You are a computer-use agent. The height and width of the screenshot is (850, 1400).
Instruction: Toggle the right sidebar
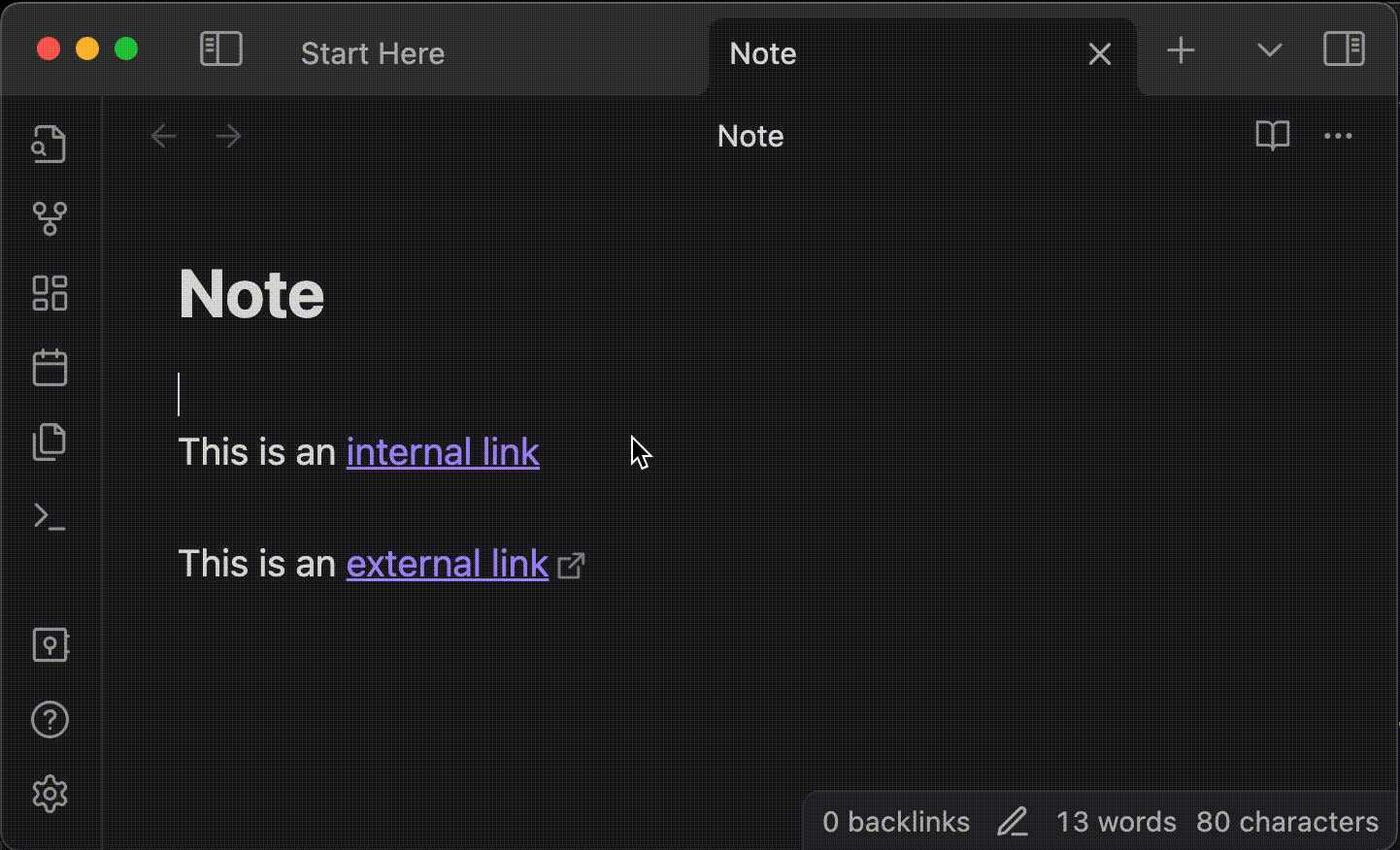point(1344,49)
